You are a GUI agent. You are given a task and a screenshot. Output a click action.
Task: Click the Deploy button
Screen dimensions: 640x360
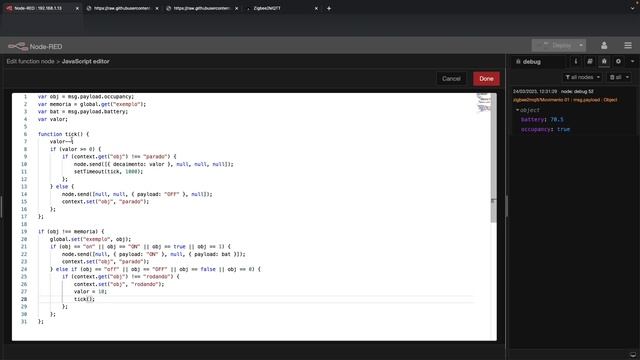pyautogui.click(x=554, y=45)
